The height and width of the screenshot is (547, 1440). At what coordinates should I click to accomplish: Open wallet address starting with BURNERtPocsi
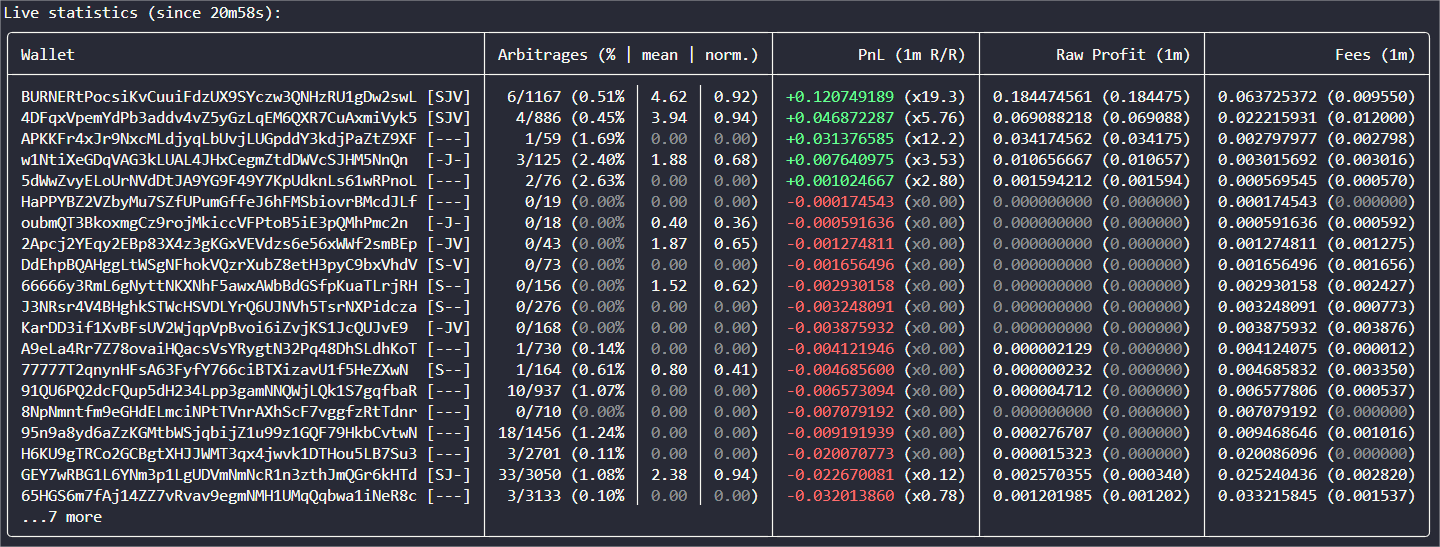click(218, 97)
